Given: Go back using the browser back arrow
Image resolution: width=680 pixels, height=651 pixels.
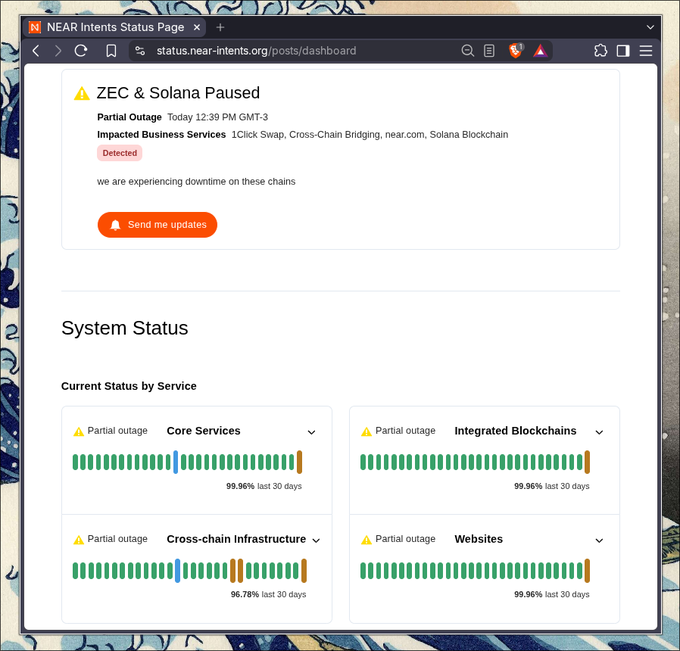Looking at the screenshot, I should (36, 51).
